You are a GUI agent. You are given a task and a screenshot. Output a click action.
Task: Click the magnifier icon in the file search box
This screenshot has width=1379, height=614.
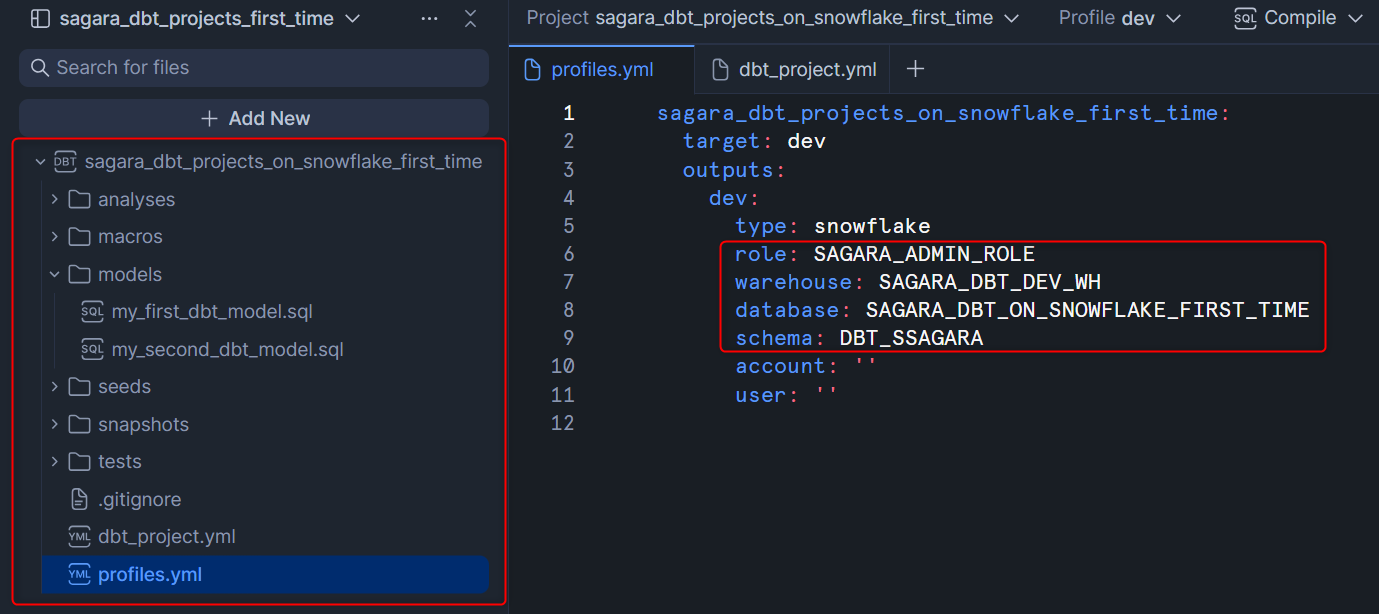point(40,68)
